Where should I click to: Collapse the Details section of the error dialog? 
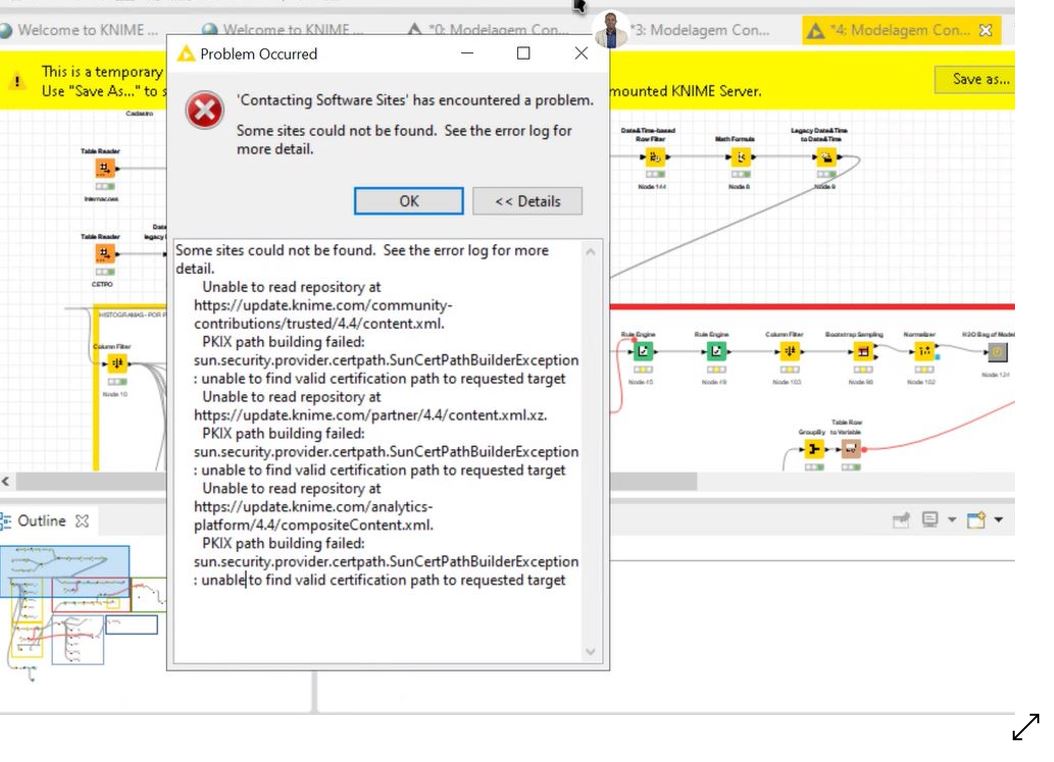(527, 201)
